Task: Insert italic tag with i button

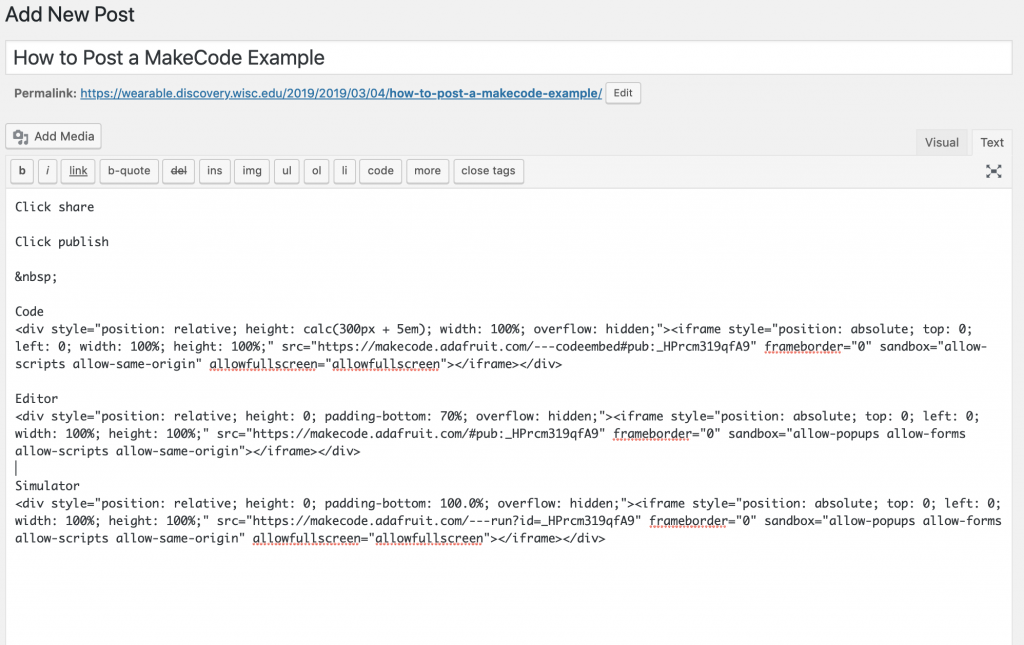Action: [x=47, y=171]
